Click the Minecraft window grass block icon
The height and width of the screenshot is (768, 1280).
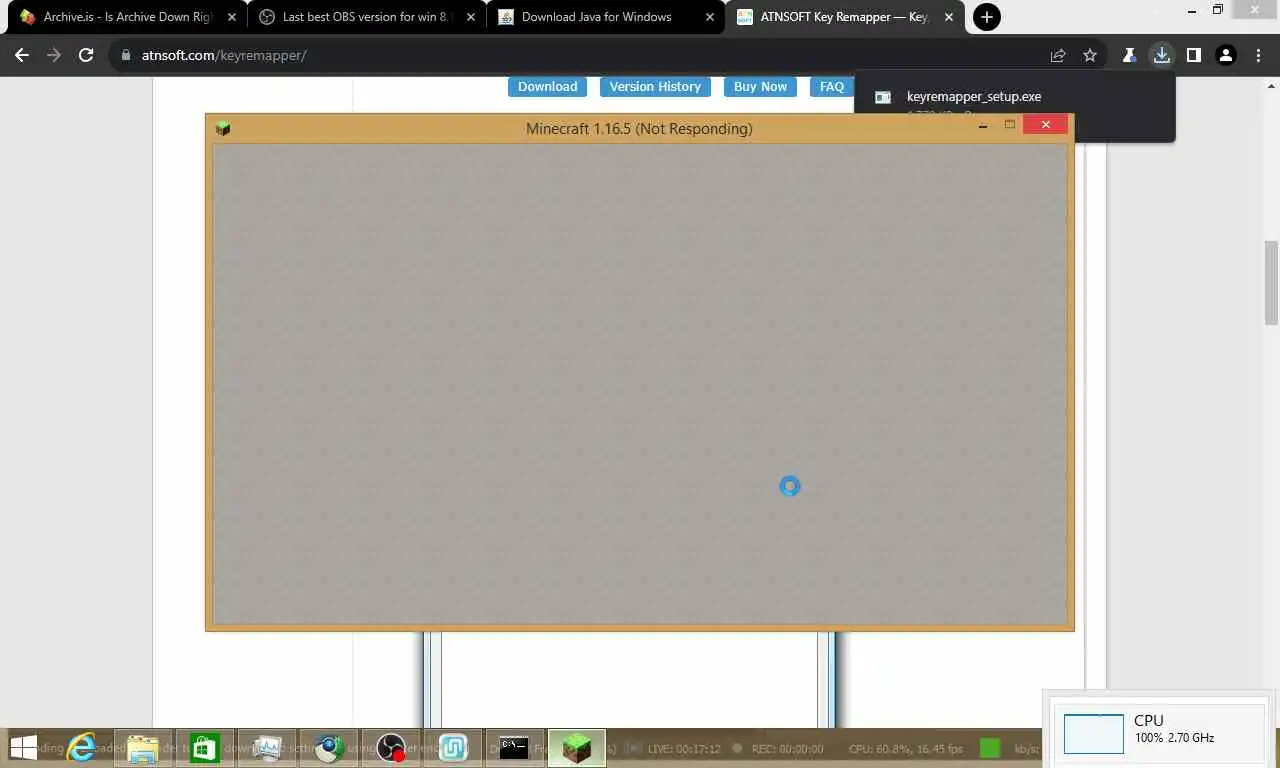(223, 128)
